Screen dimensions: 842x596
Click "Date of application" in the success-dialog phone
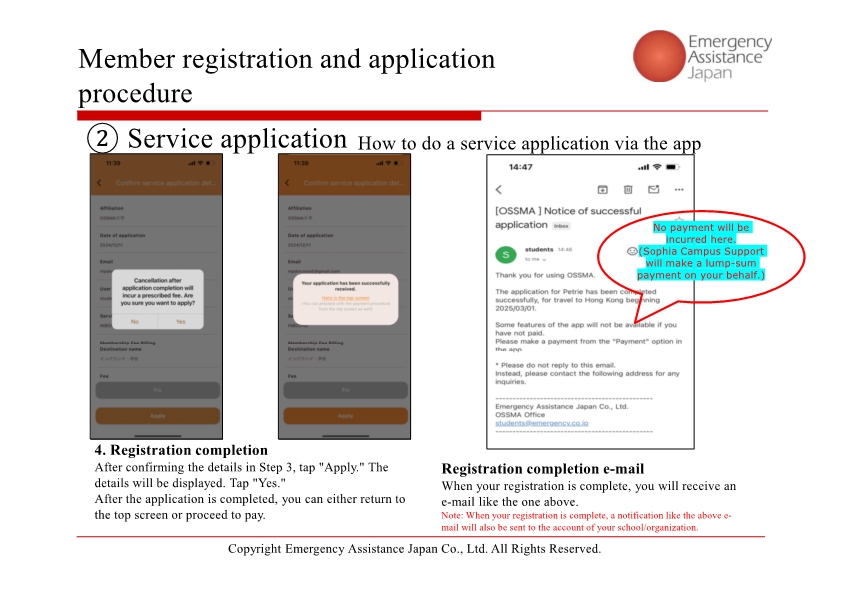pyautogui.click(x=310, y=235)
